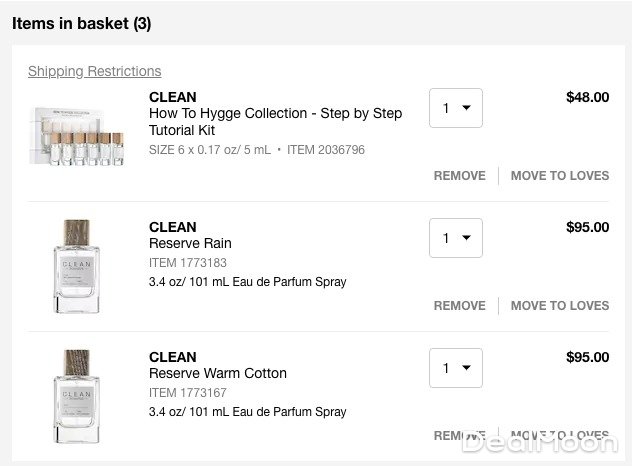Click the Reserve Rain bottle image
The image size is (632, 466).
pos(76,266)
